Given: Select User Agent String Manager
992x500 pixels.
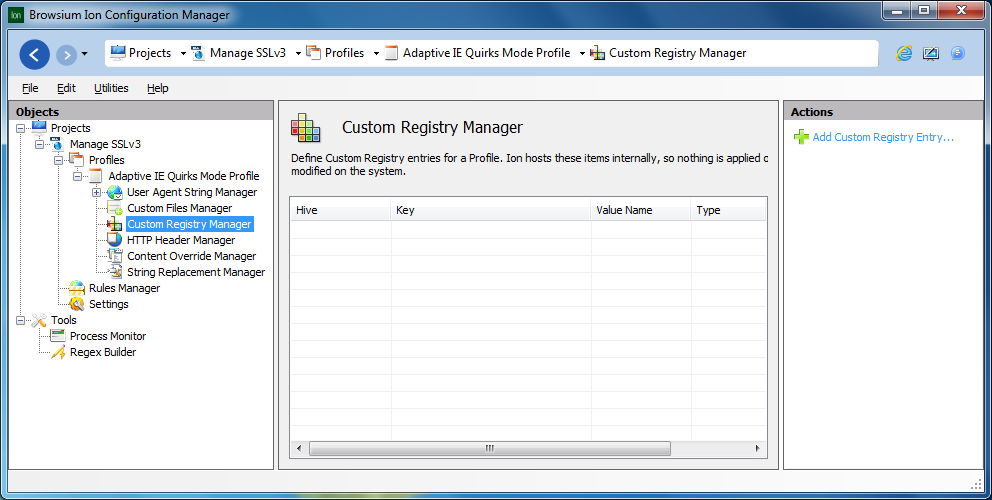Looking at the screenshot, I should tap(192, 192).
